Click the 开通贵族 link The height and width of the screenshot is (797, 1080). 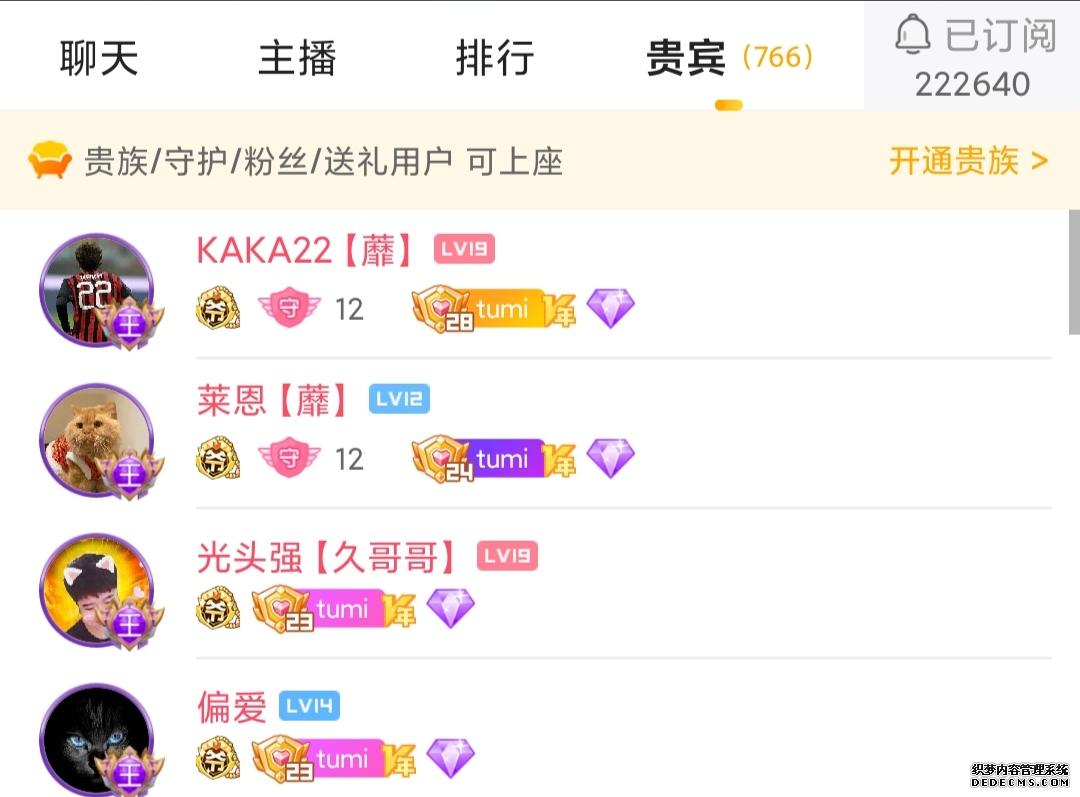(x=954, y=161)
